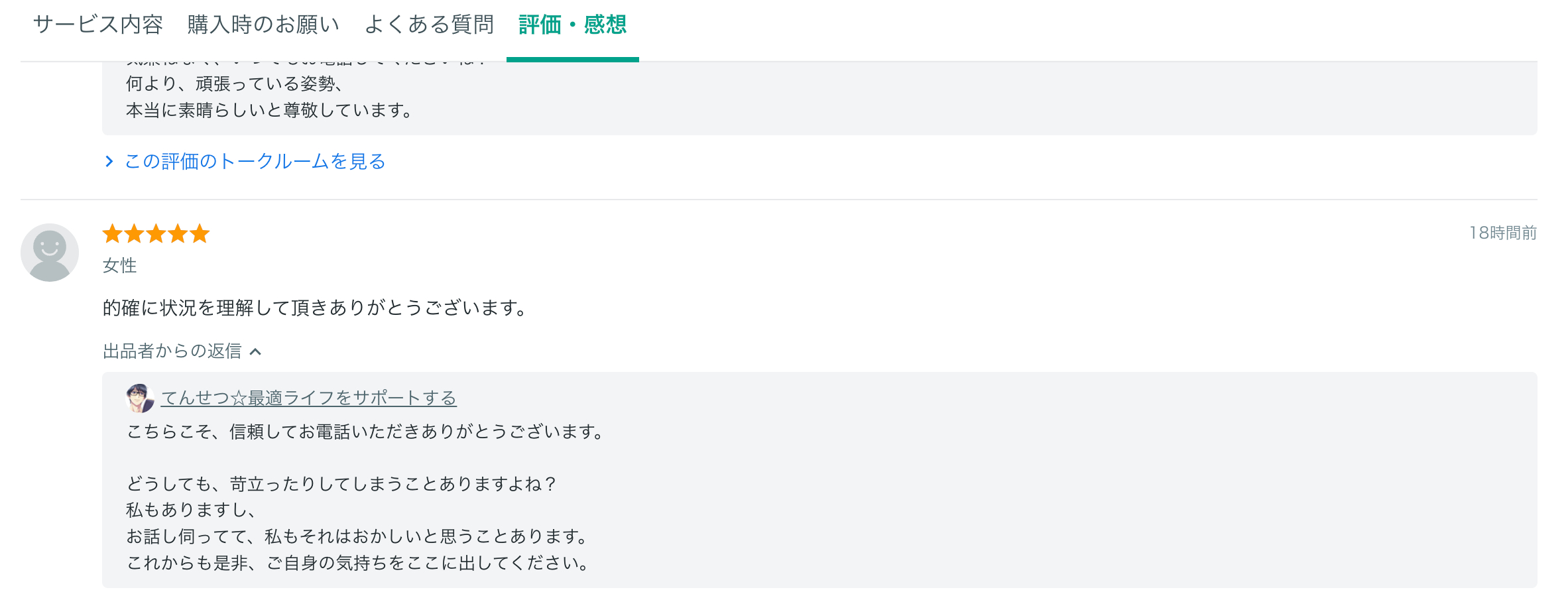
Task: Switch to the サービス内容 tab
Action: coord(99,24)
